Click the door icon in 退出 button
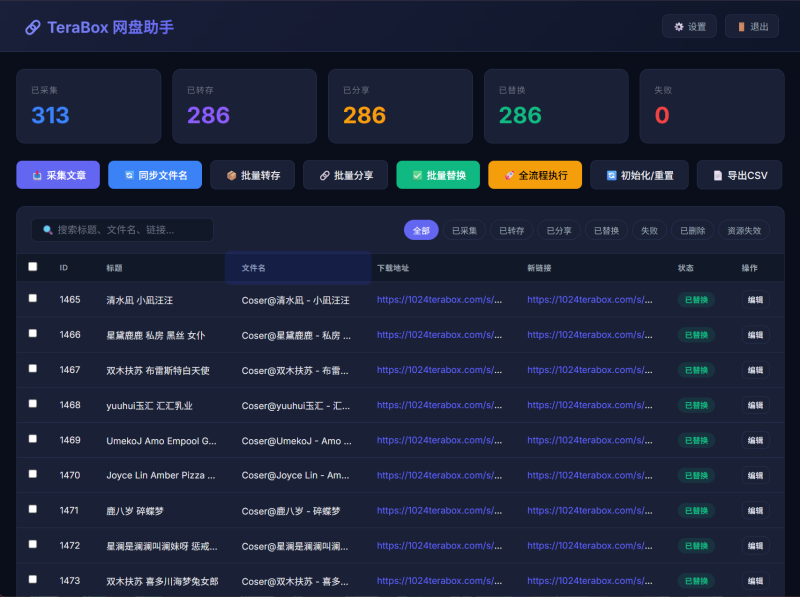The image size is (800, 597). pyautogui.click(x=741, y=27)
